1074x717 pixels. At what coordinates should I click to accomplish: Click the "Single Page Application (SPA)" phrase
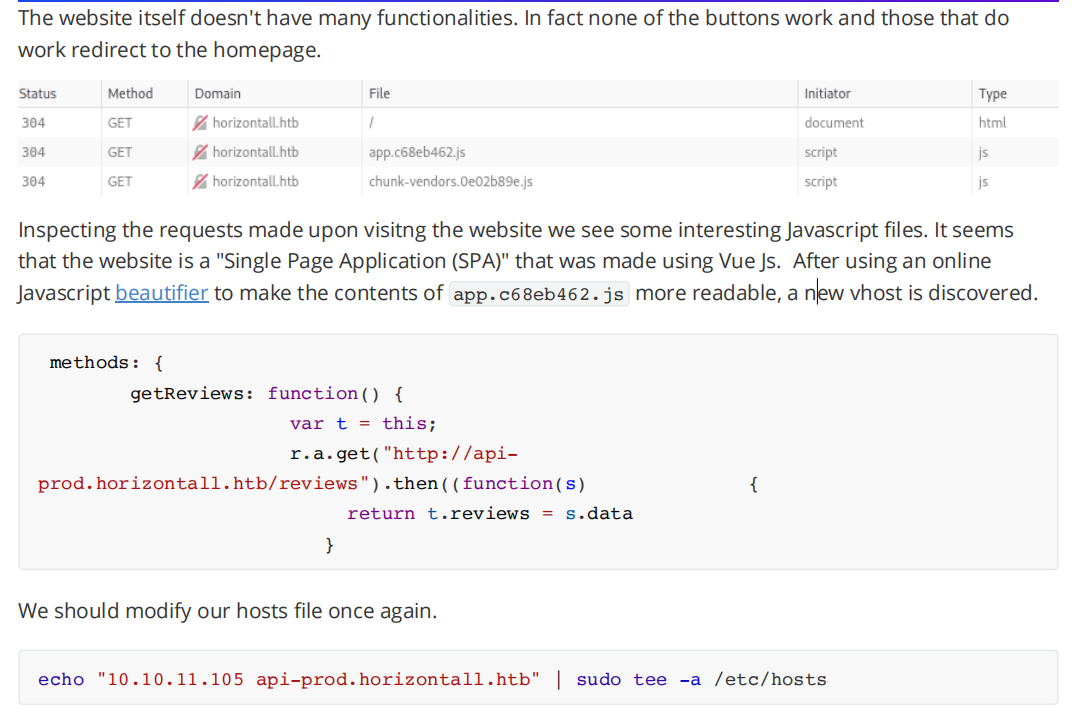[363, 261]
